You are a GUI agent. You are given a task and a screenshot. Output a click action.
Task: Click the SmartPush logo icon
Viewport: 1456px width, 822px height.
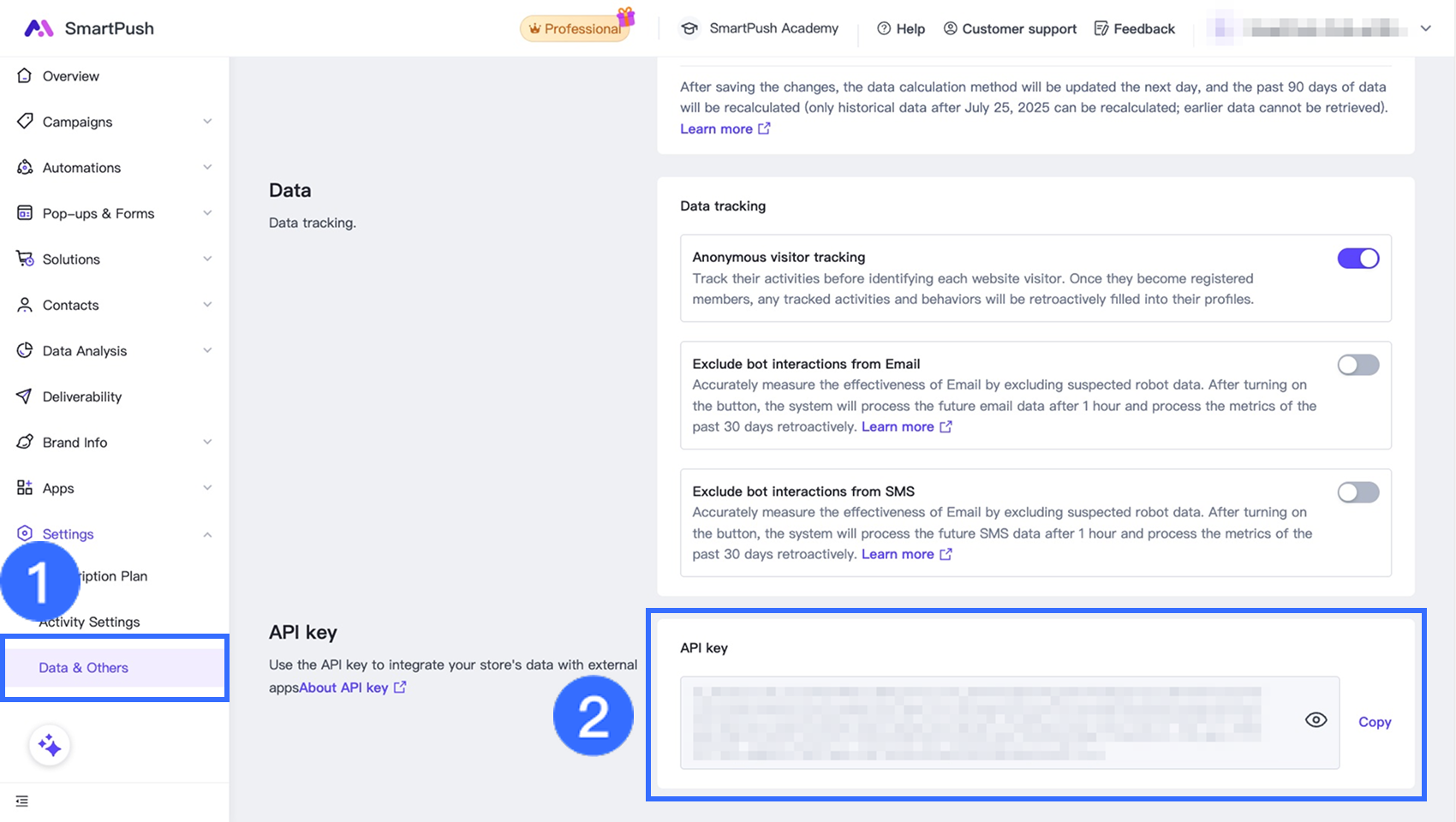[x=39, y=28]
